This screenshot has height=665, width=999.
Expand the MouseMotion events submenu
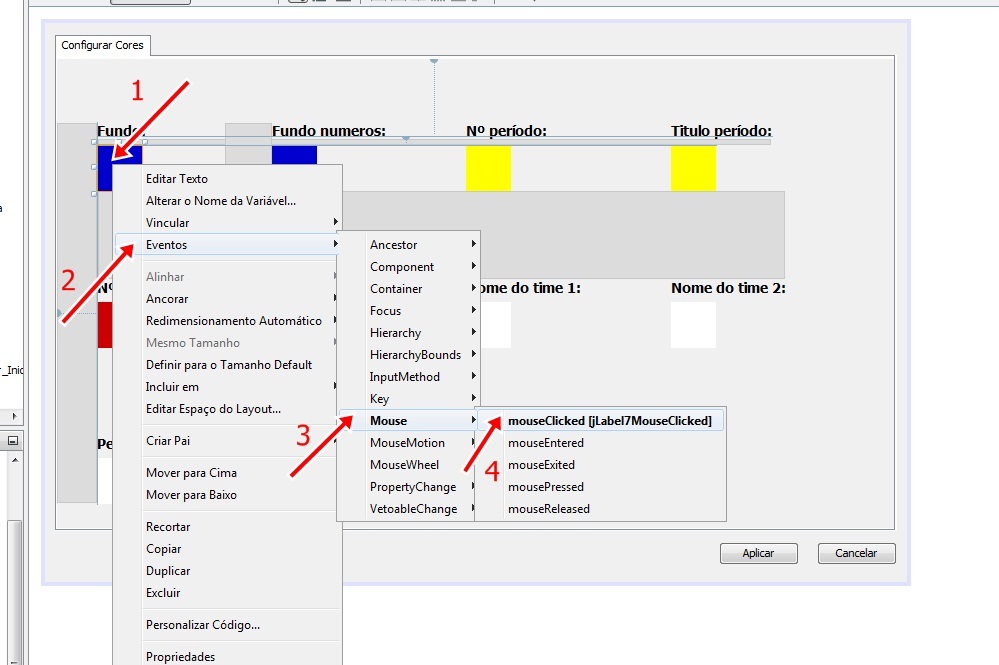click(408, 443)
